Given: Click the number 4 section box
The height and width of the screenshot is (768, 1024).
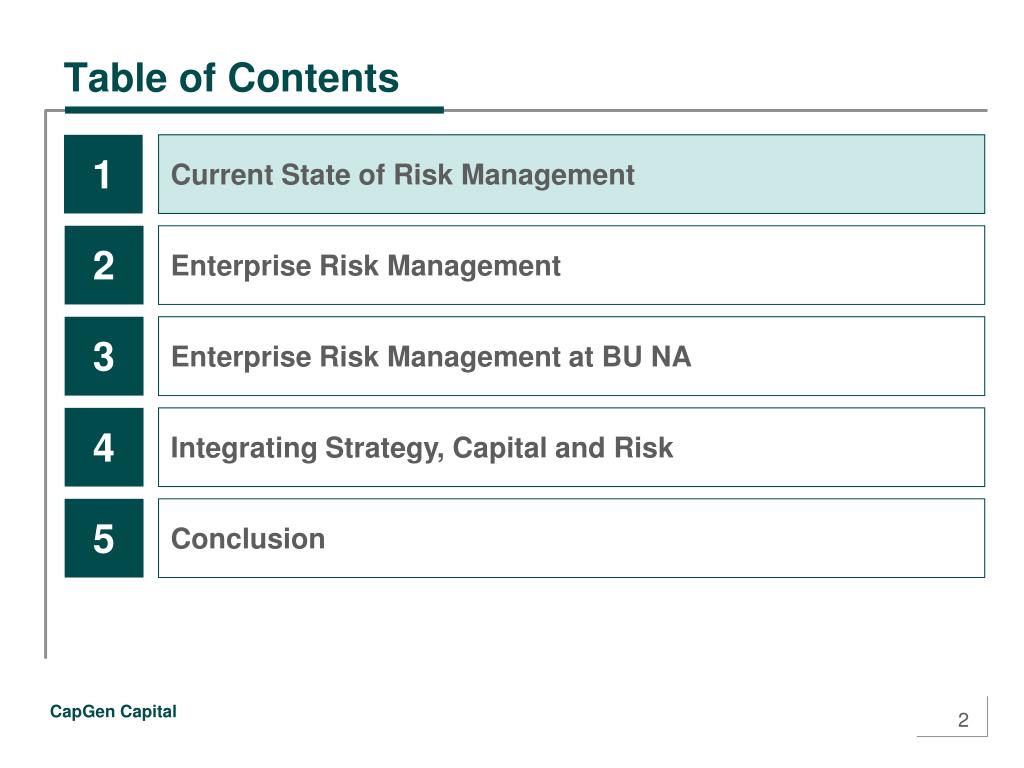Looking at the screenshot, I should 103,447.
